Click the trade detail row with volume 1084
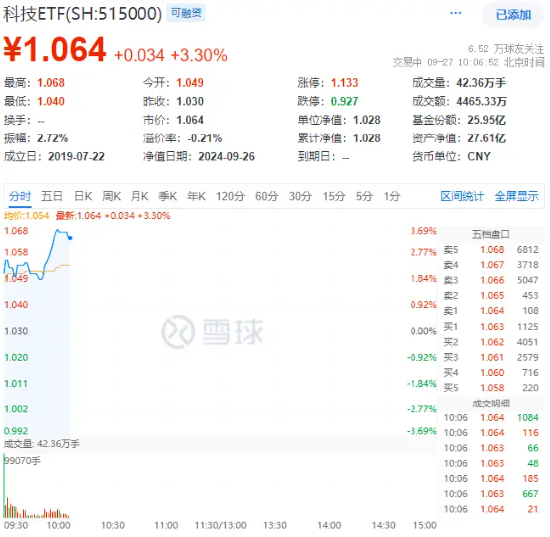 coord(491,418)
